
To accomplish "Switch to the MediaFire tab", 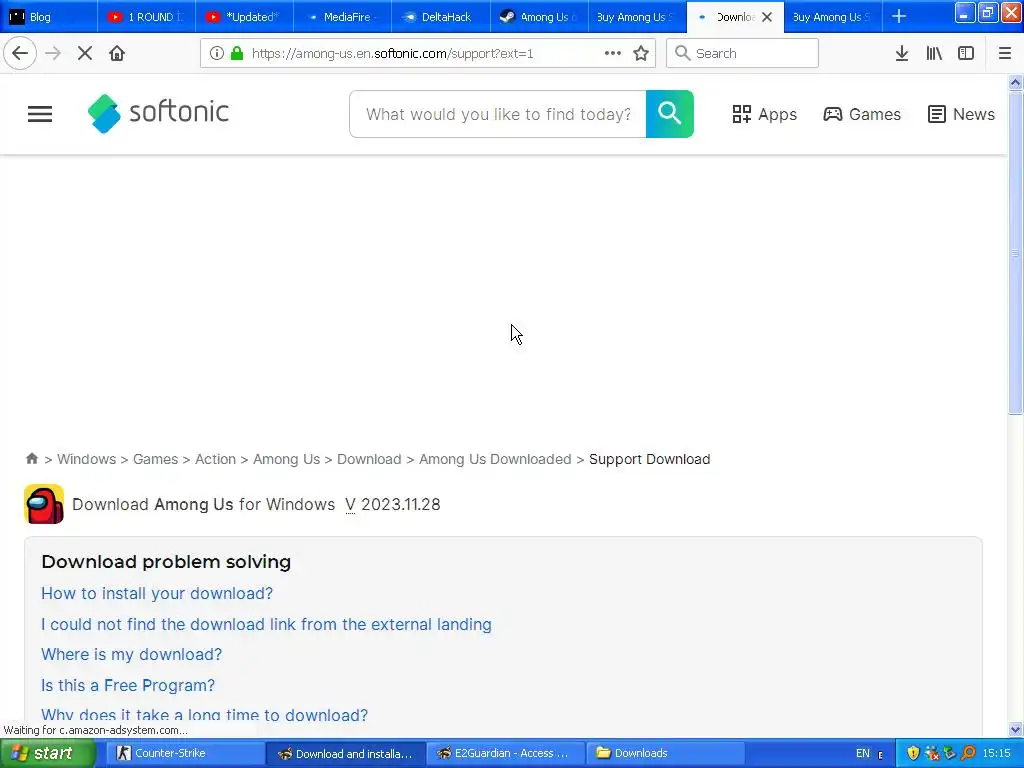I will [x=342, y=16].
